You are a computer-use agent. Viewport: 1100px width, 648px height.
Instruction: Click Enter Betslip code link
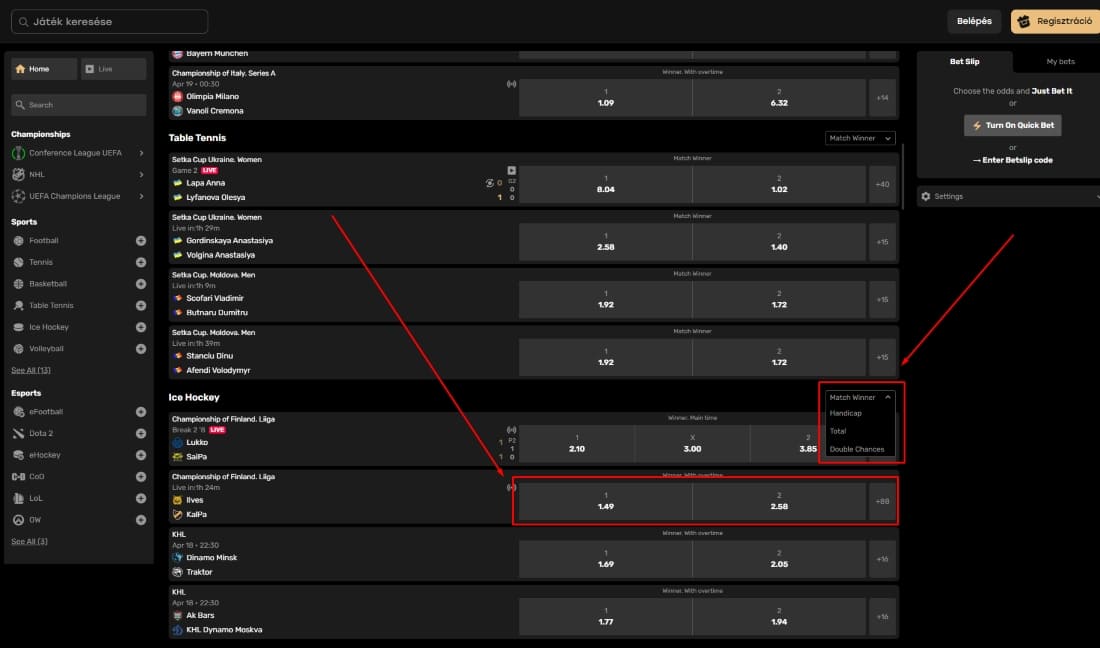click(1012, 161)
